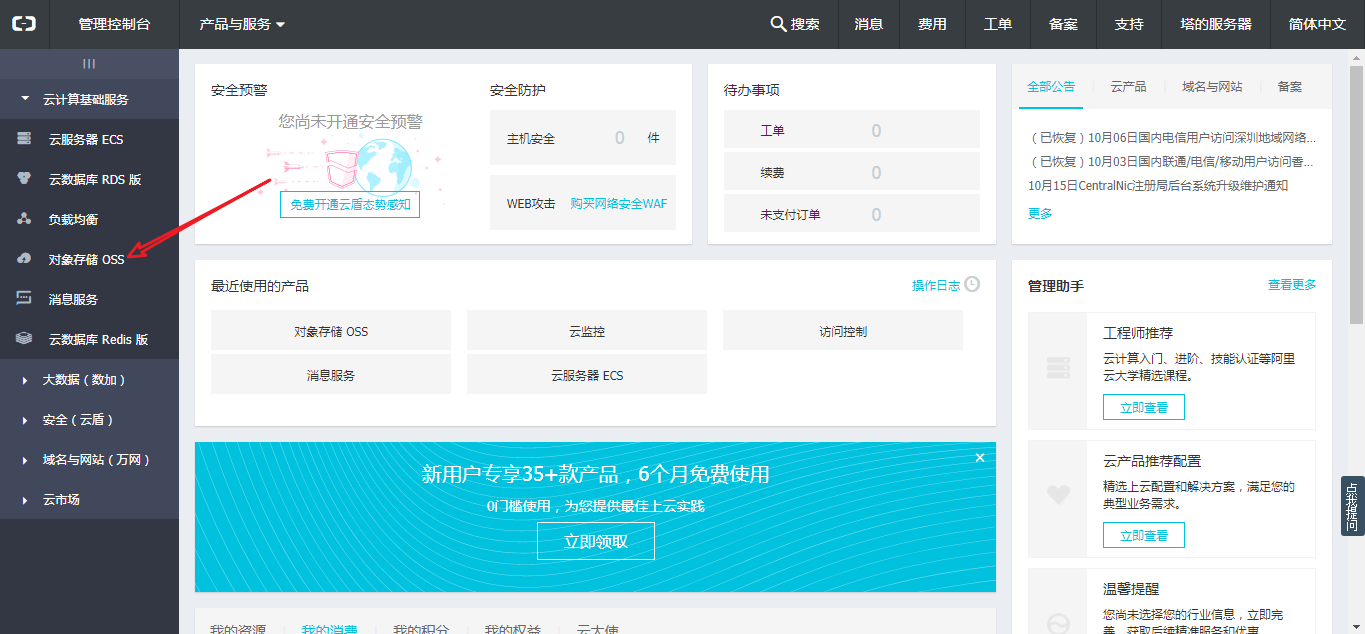Open 管理控制台 home
This screenshot has height=634, width=1365.
click(x=115, y=24)
